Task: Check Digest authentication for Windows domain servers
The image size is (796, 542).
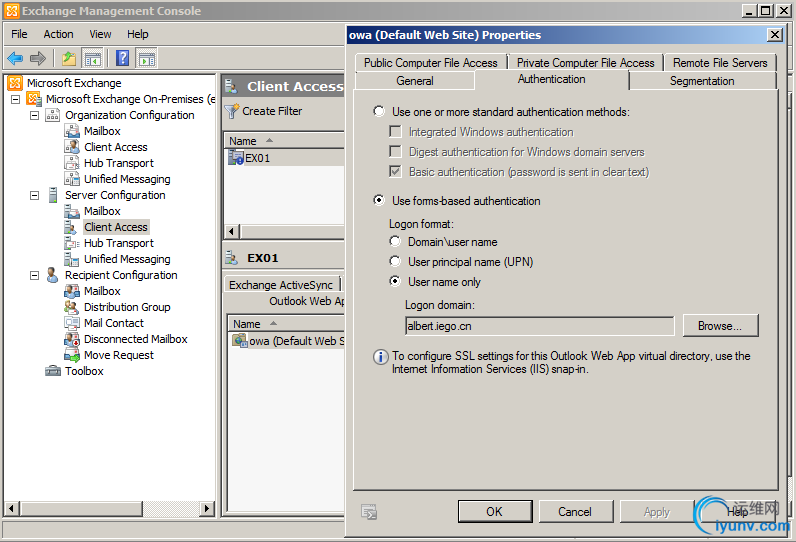Action: [x=395, y=151]
